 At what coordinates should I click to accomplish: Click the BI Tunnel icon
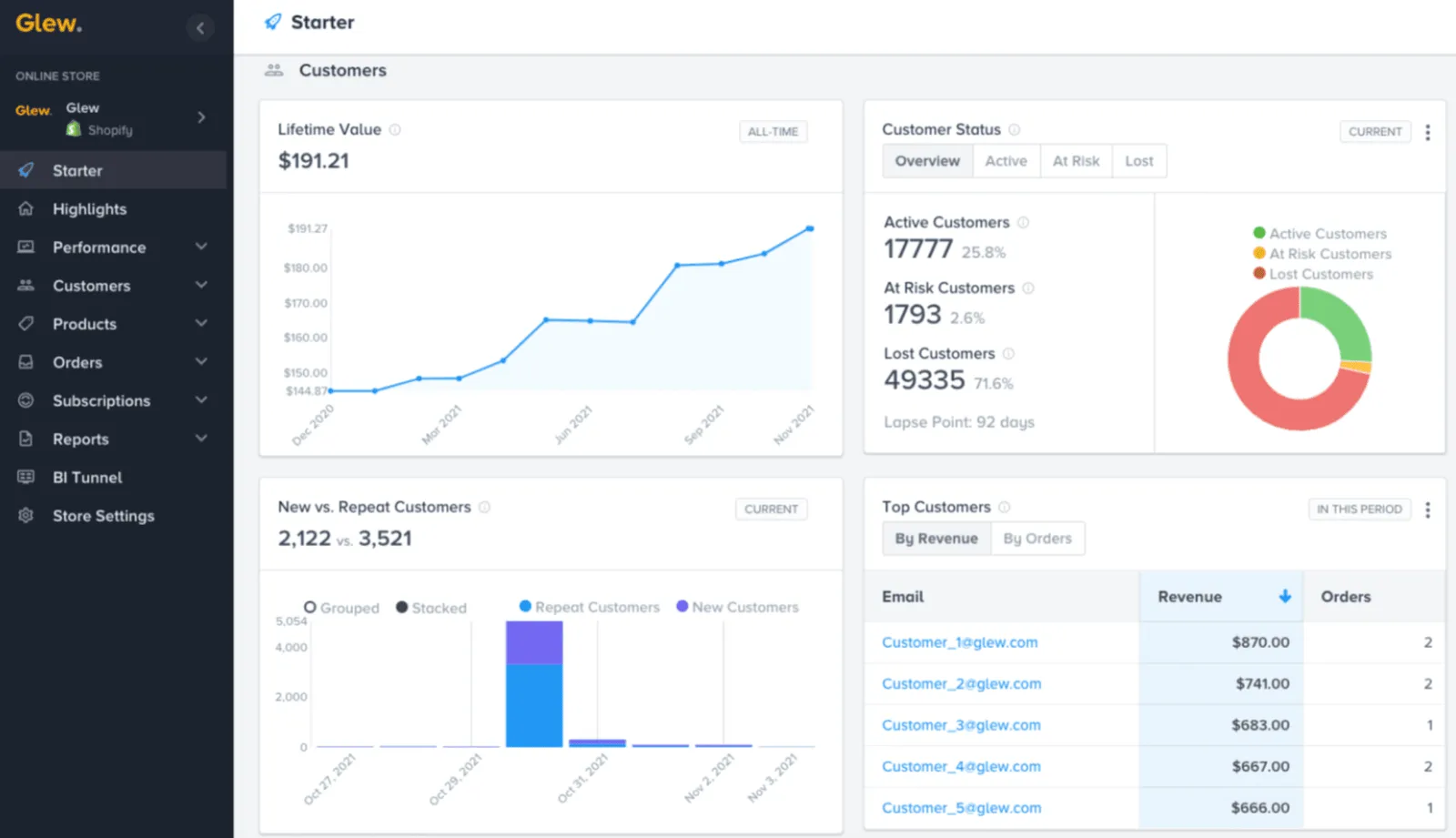[x=26, y=477]
